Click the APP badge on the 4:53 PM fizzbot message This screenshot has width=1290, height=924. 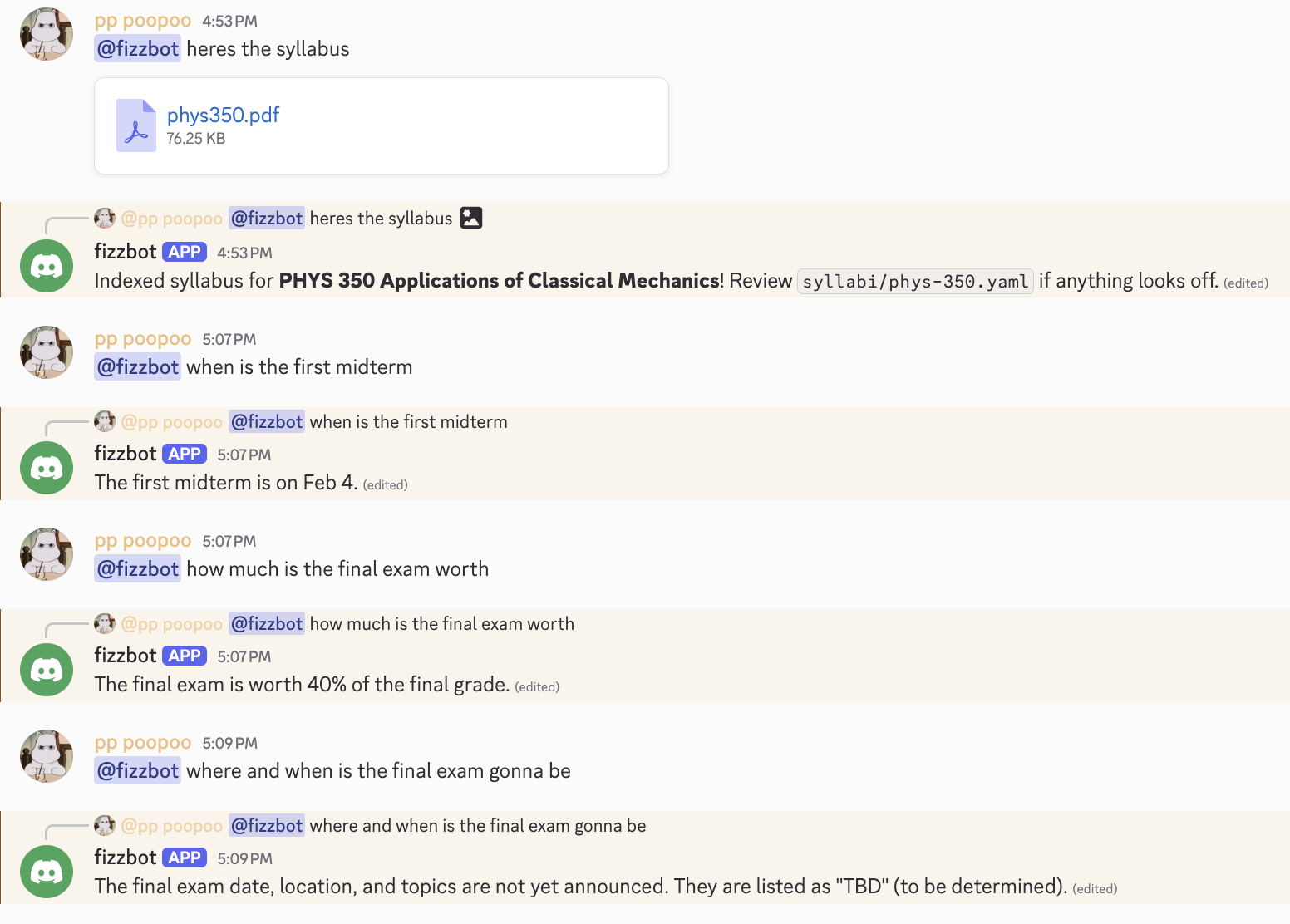(x=185, y=252)
